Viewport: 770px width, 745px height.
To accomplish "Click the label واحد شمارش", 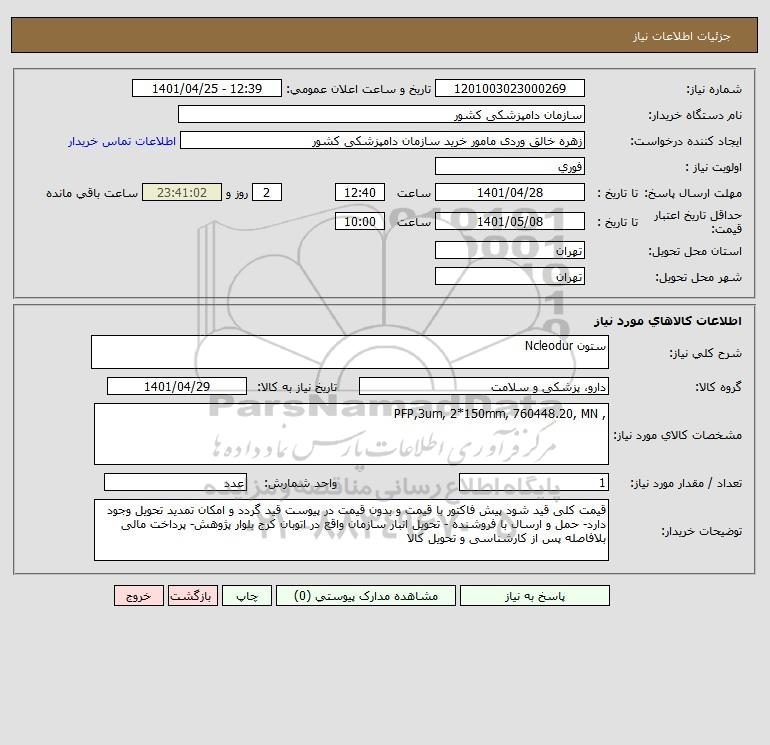I will click(301, 483).
